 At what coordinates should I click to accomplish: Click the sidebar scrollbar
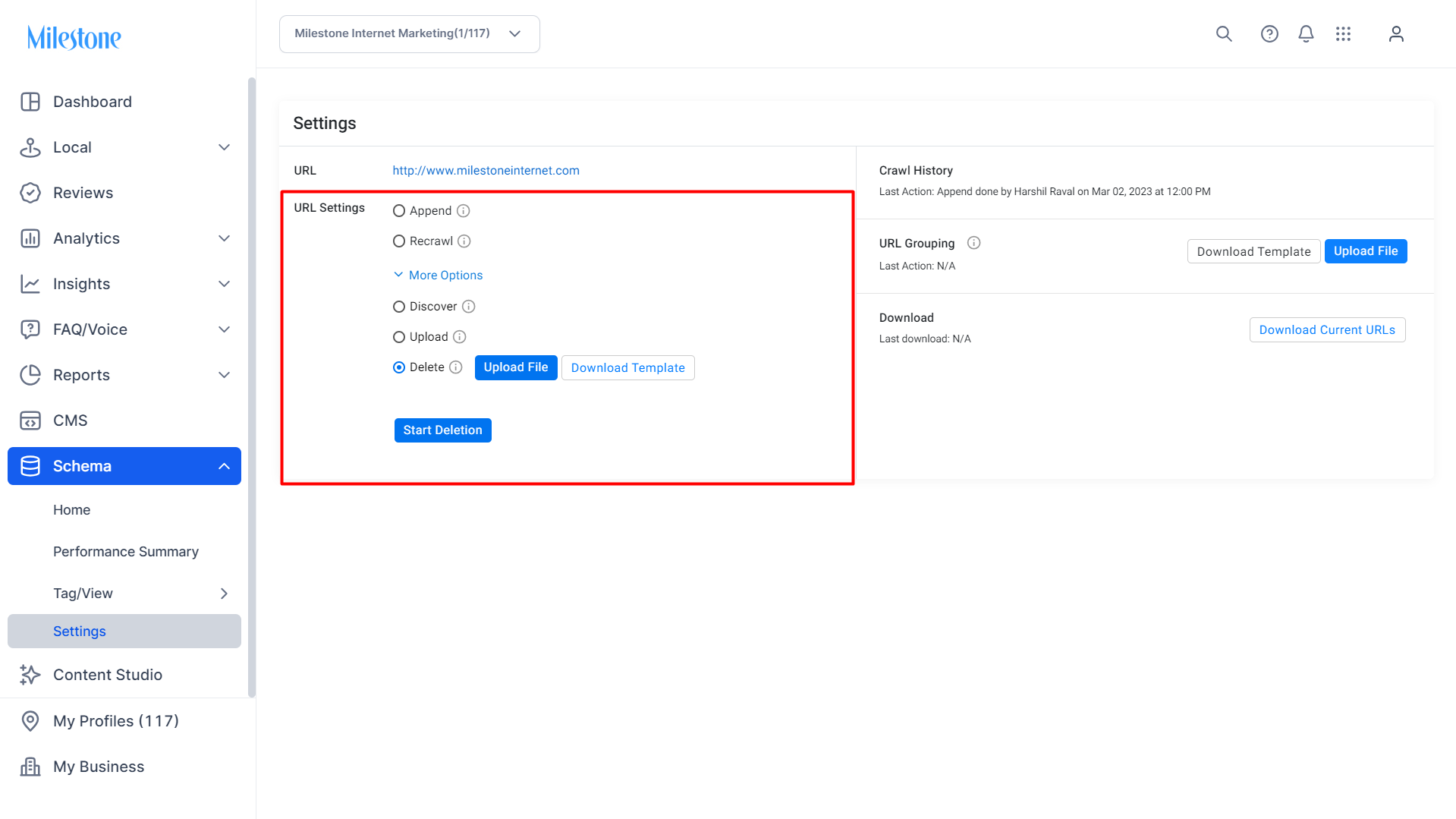tap(252, 387)
